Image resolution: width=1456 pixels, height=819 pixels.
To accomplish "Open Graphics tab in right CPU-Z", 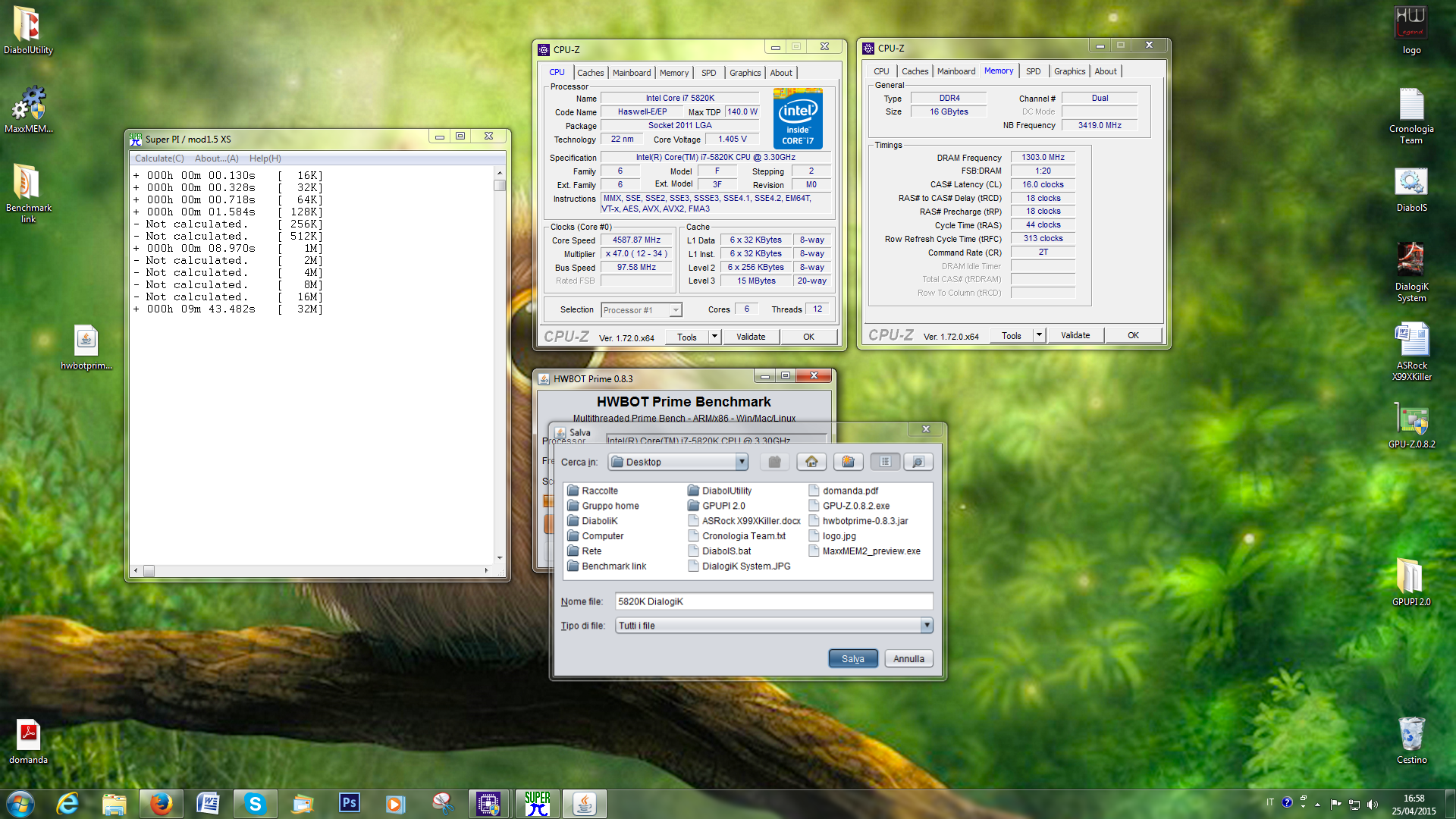I will coord(1069,71).
